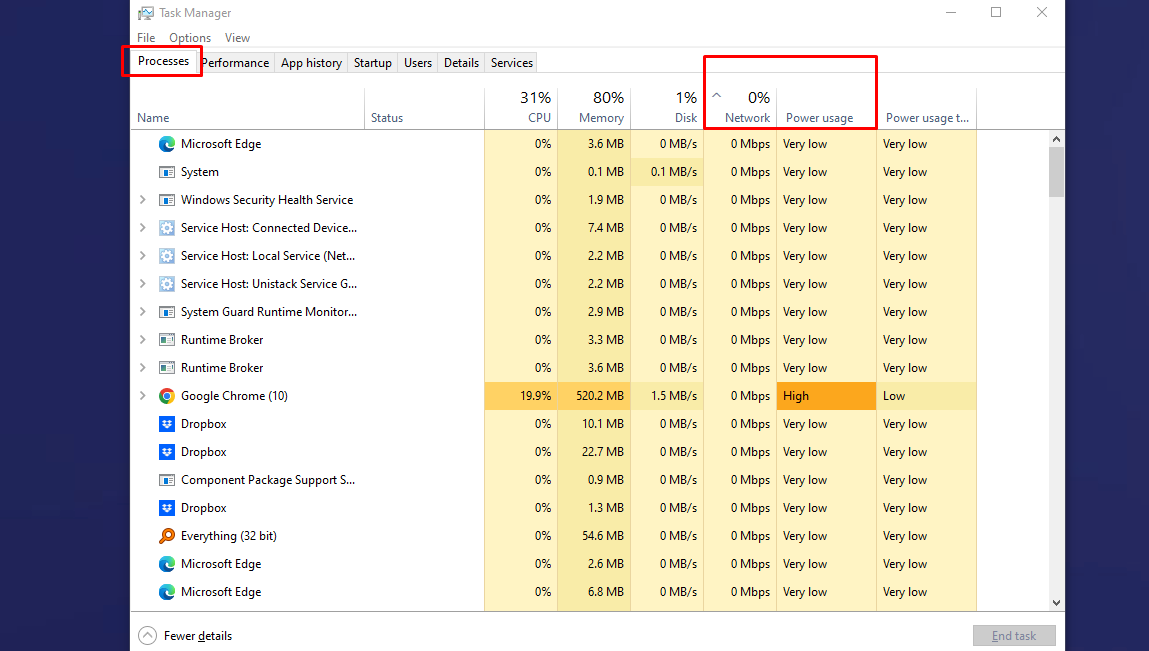Expand Service Host: Connected Device entry

144,227
